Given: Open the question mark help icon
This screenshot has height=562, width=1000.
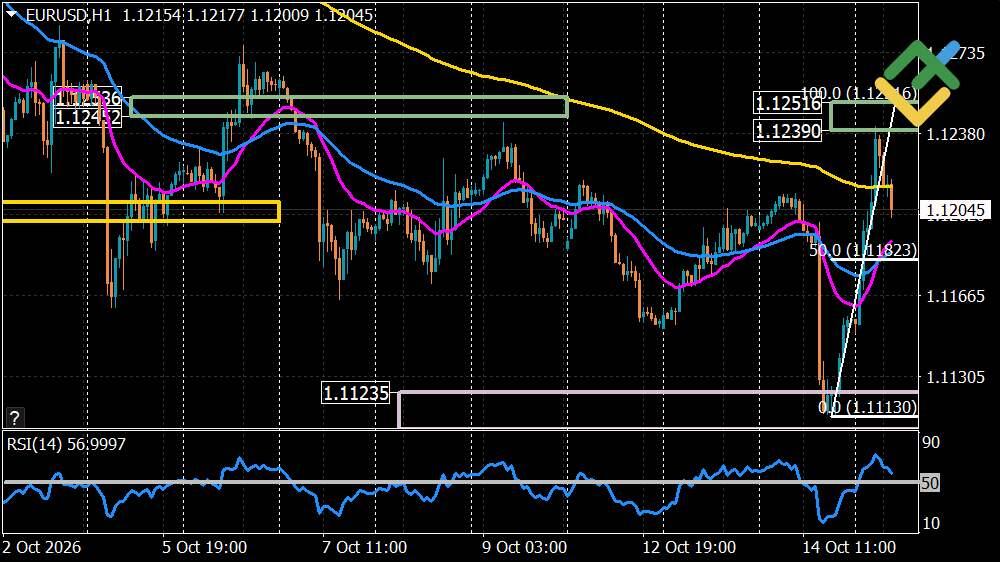Looking at the screenshot, I should [x=14, y=418].
